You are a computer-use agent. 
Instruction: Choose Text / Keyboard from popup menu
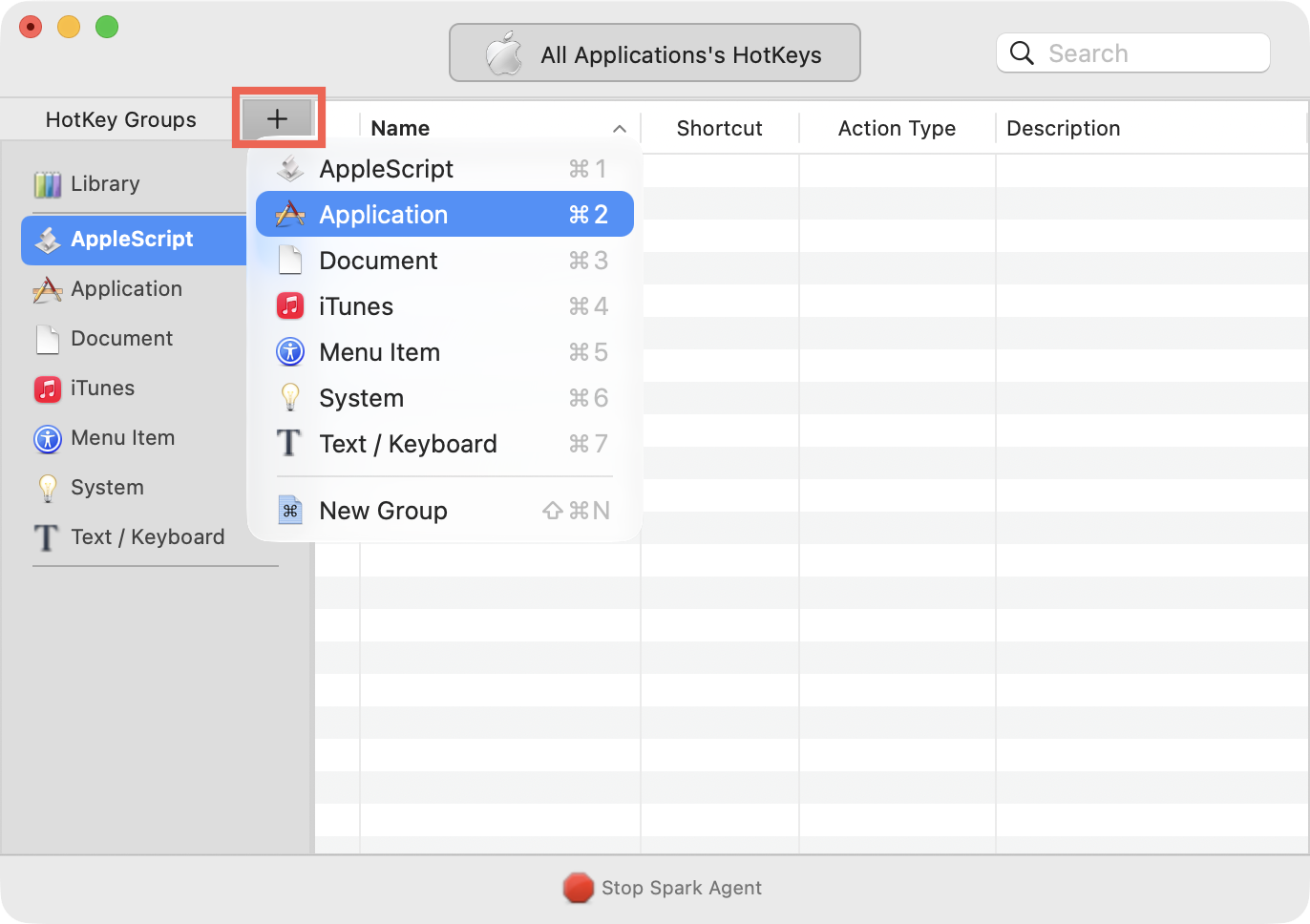click(x=445, y=444)
